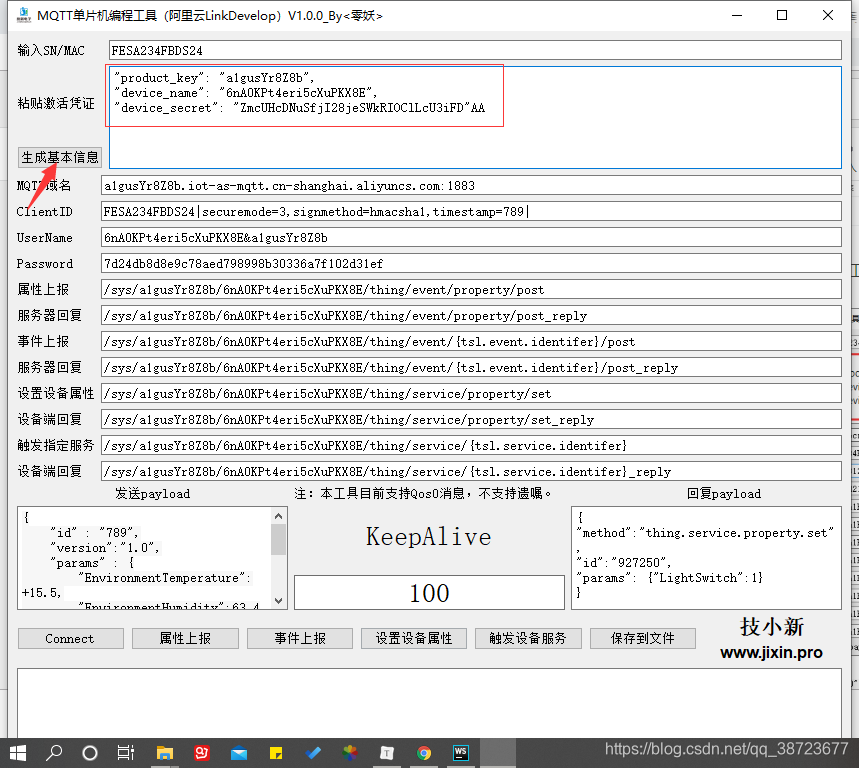
Task: Click the 触发指定服务 topic field
Action: (471, 446)
